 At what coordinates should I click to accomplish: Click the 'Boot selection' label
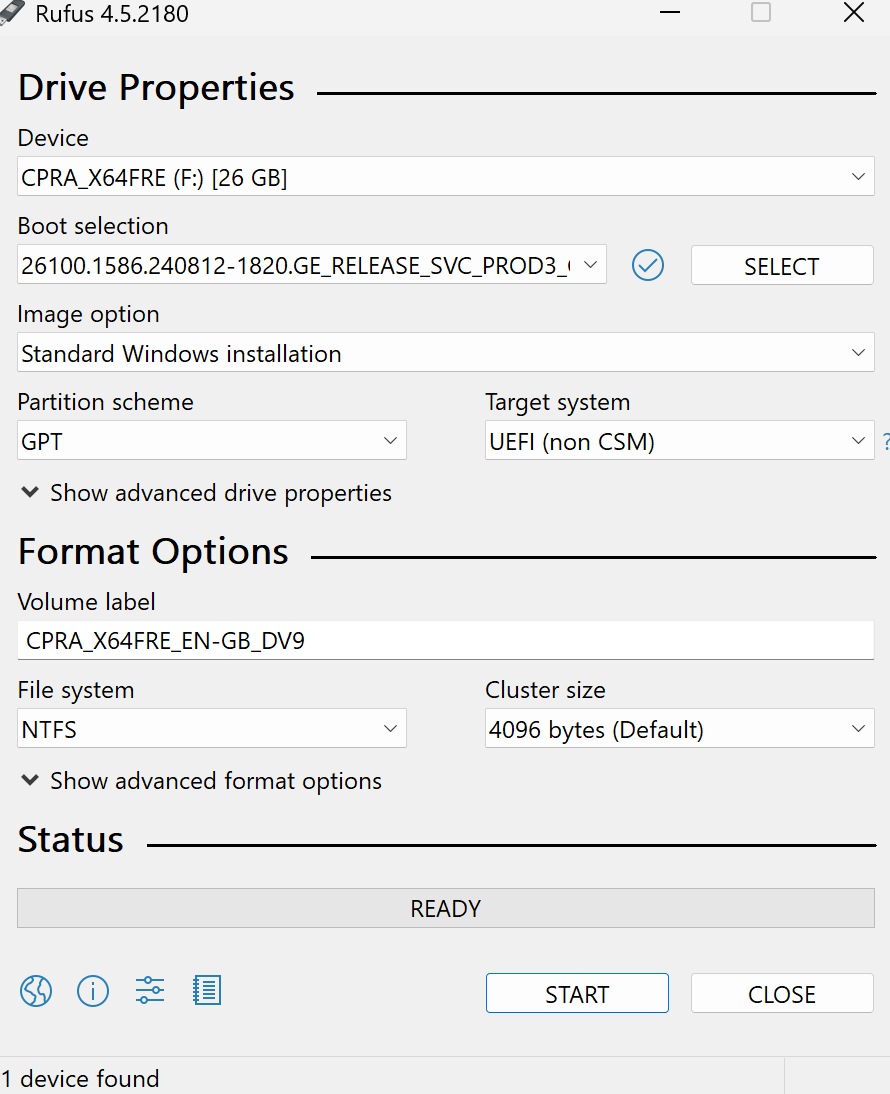pyautogui.click(x=93, y=226)
